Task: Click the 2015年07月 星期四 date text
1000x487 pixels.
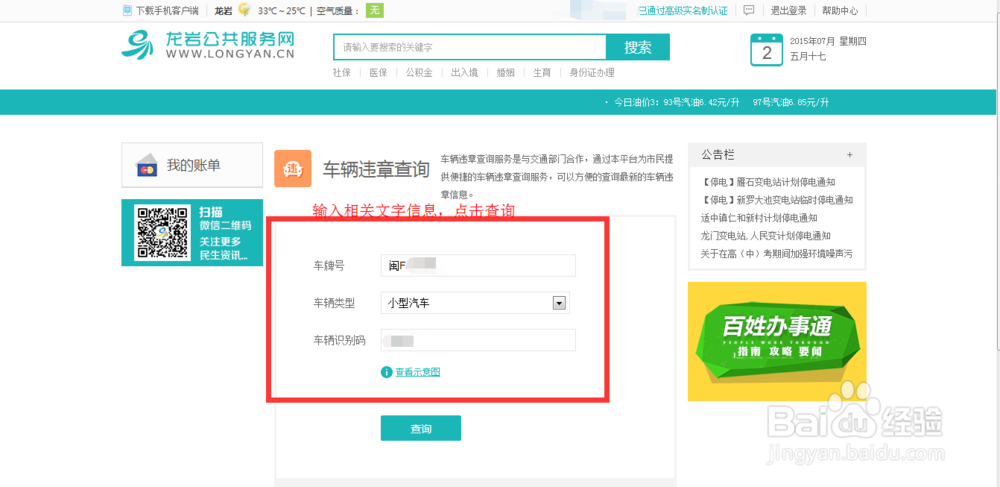Action: pyautogui.click(x=828, y=41)
